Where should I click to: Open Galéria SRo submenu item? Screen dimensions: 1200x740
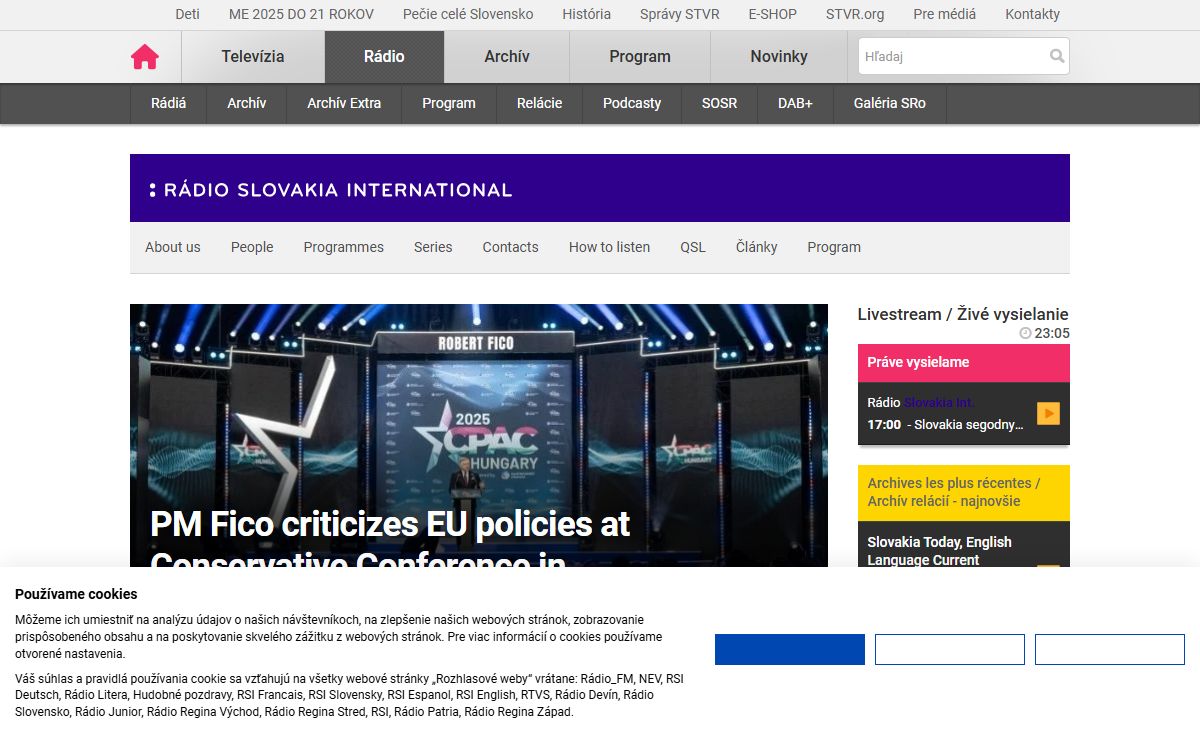pyautogui.click(x=890, y=103)
